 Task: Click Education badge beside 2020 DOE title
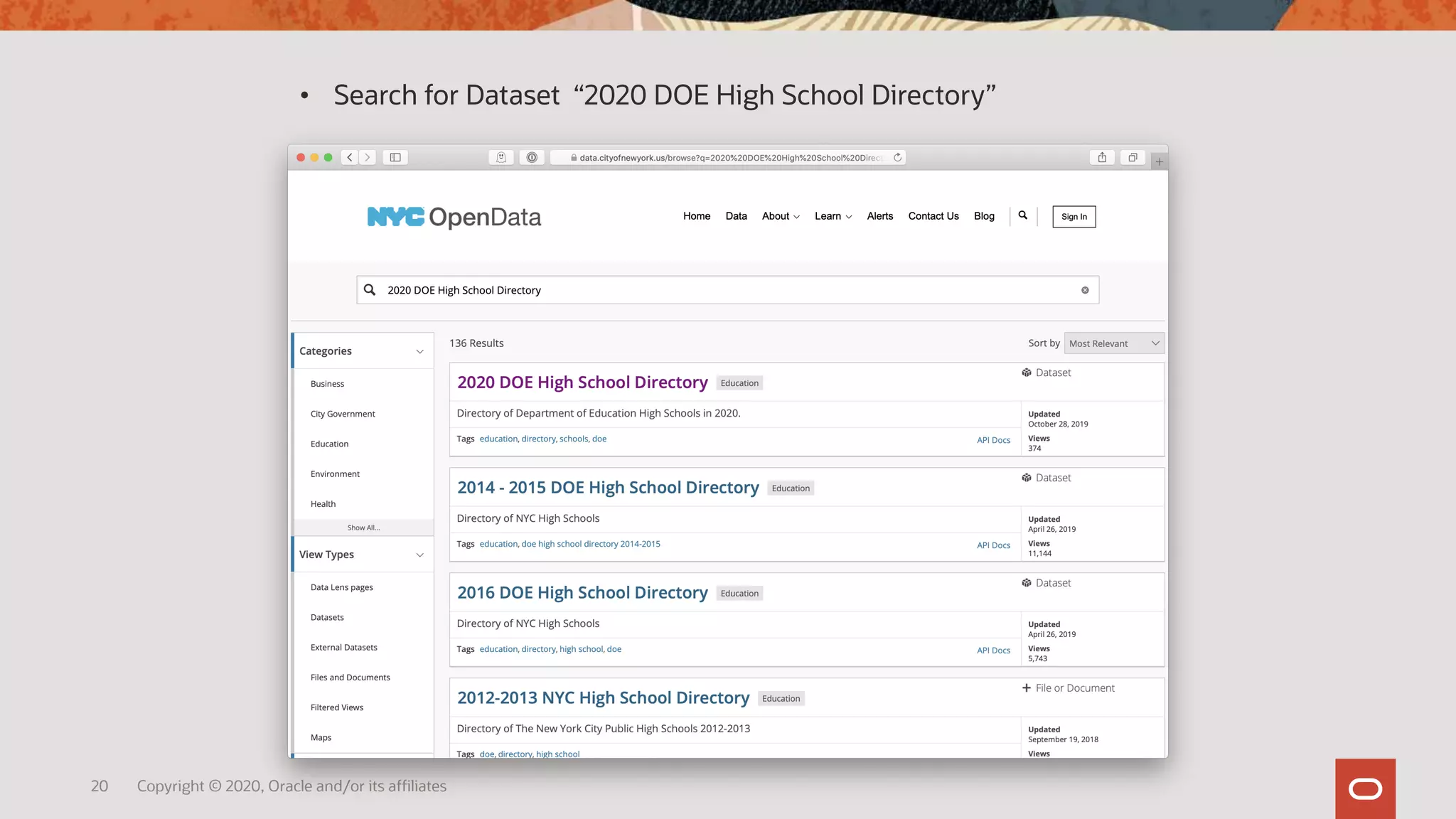[739, 383]
